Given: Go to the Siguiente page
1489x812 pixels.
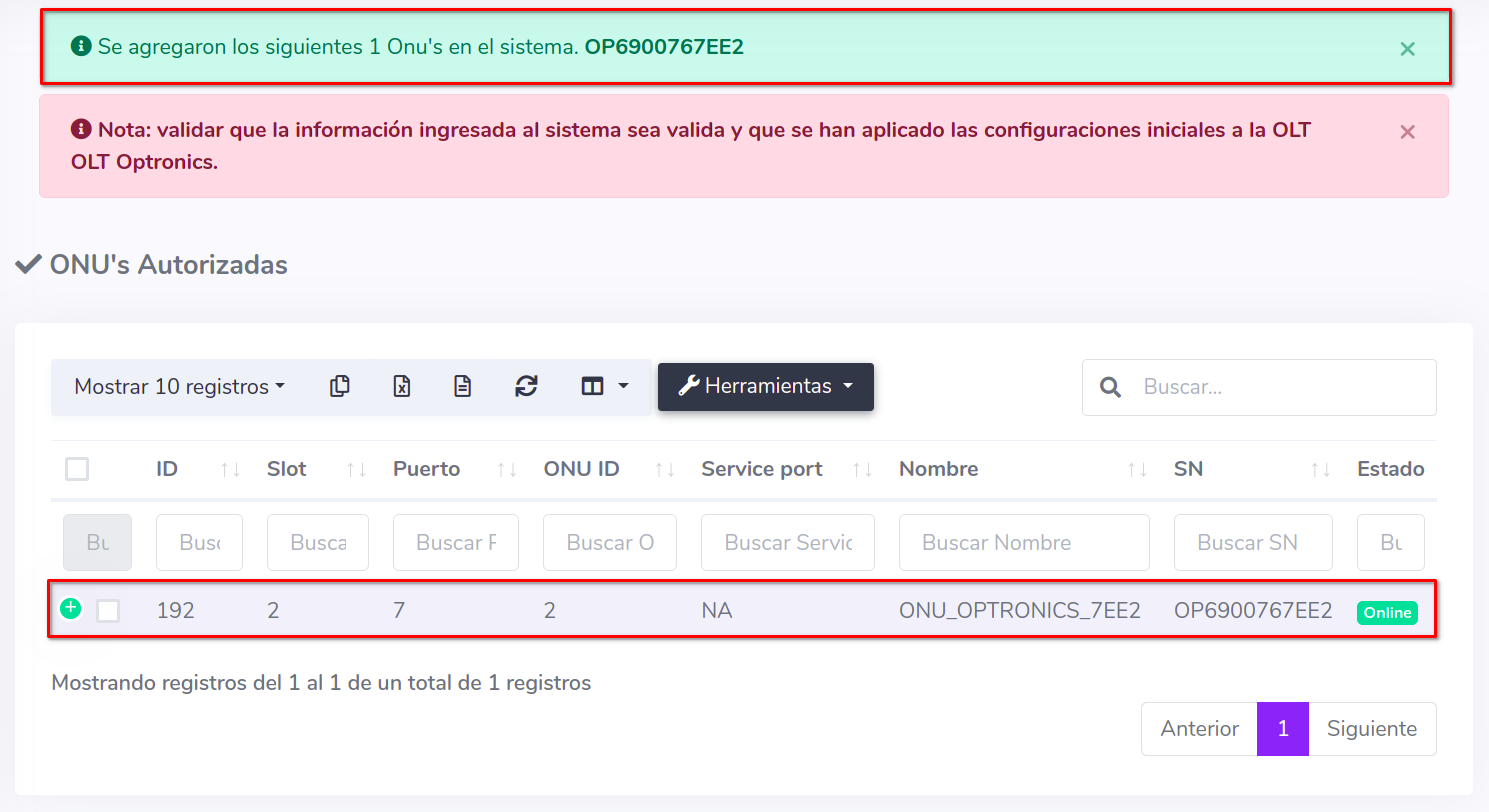Looking at the screenshot, I should pyautogui.click(x=1371, y=729).
